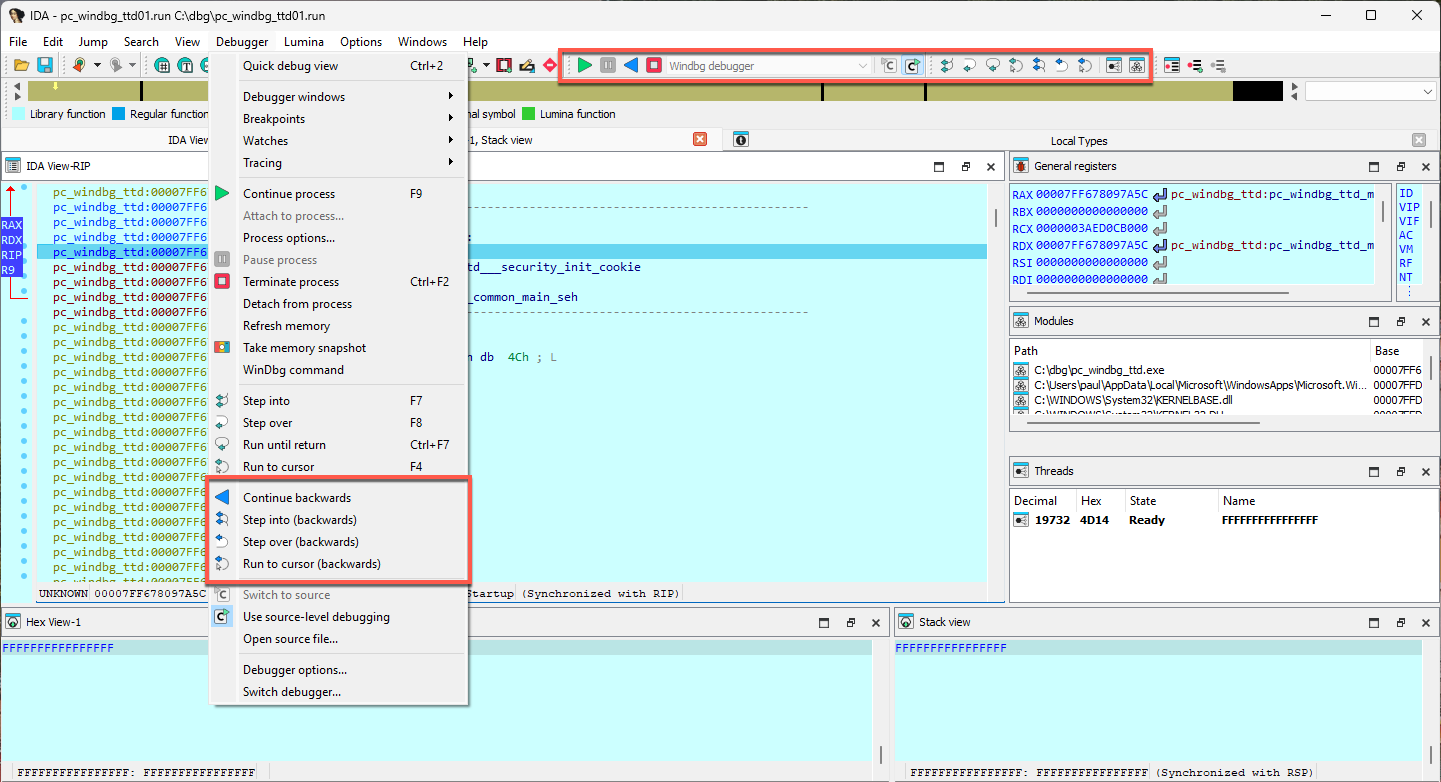This screenshot has width=1441, height=782.
Task: Click the blue Continue backwards toolbar icon
Action: point(632,65)
